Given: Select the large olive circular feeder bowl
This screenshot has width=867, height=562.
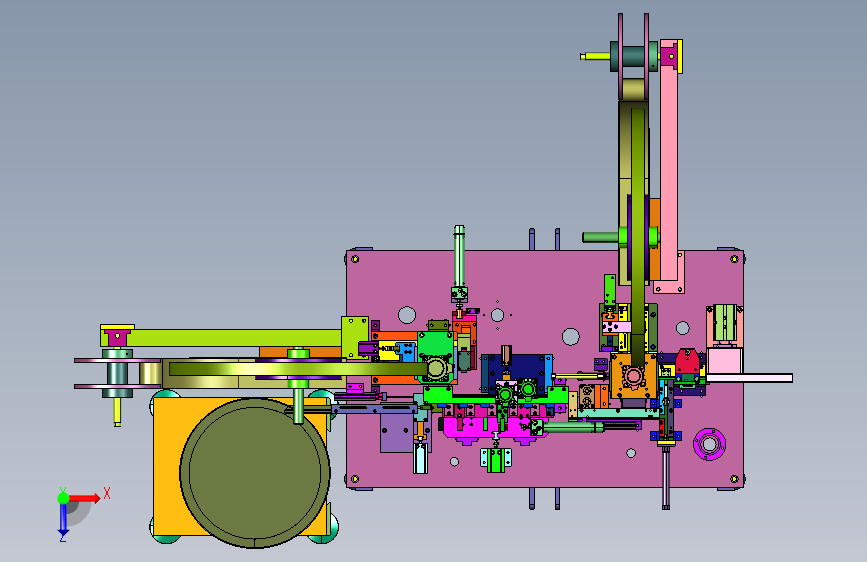Looking at the screenshot, I should click(x=255, y=473).
